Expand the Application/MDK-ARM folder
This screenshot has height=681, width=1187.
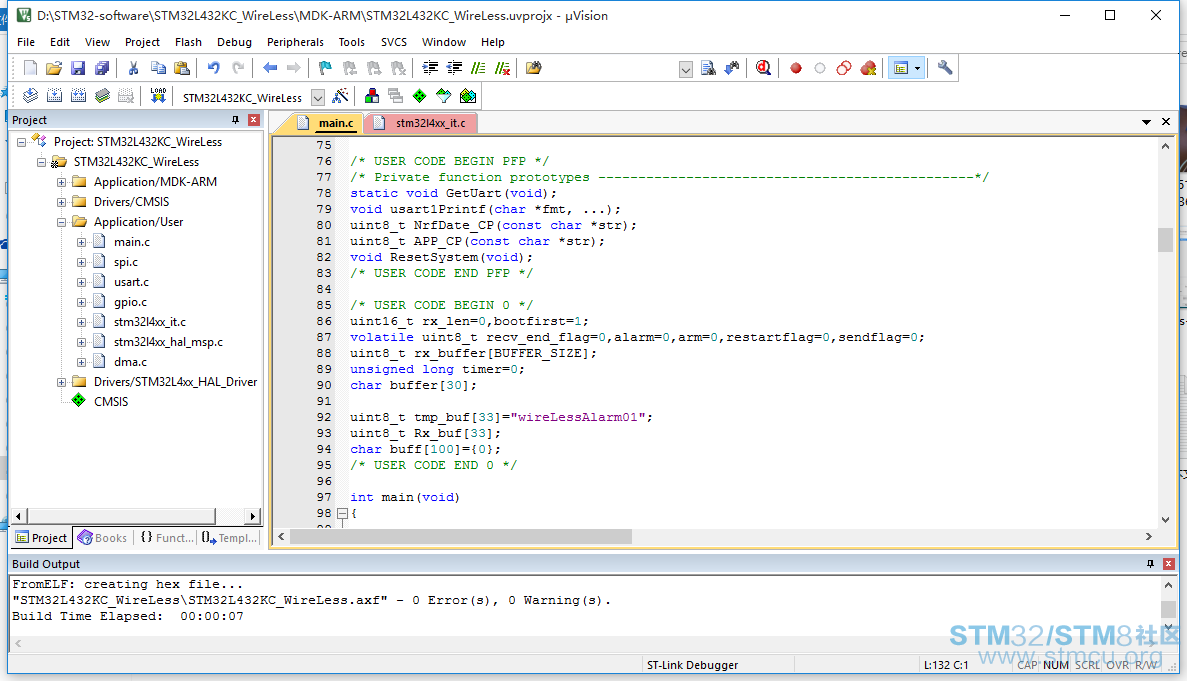click(62, 182)
